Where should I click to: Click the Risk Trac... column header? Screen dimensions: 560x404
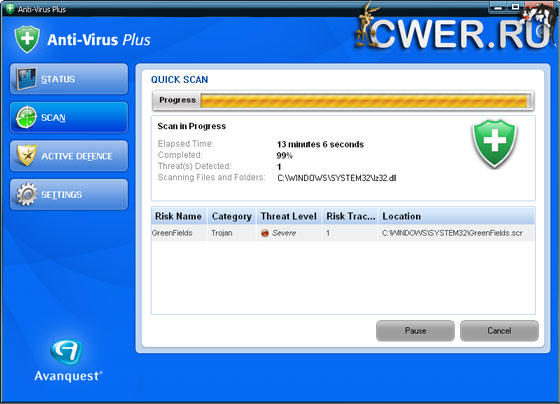coord(351,216)
